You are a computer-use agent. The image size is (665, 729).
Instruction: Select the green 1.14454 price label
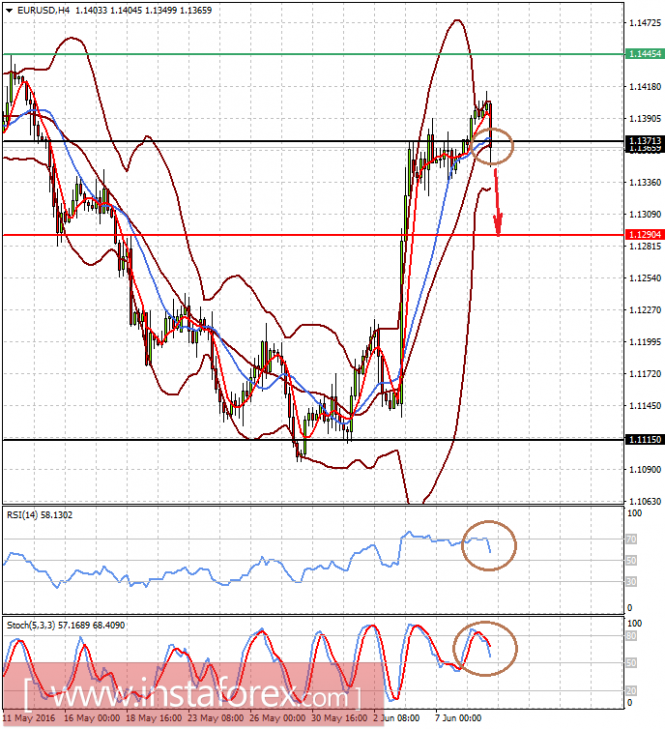(644, 54)
